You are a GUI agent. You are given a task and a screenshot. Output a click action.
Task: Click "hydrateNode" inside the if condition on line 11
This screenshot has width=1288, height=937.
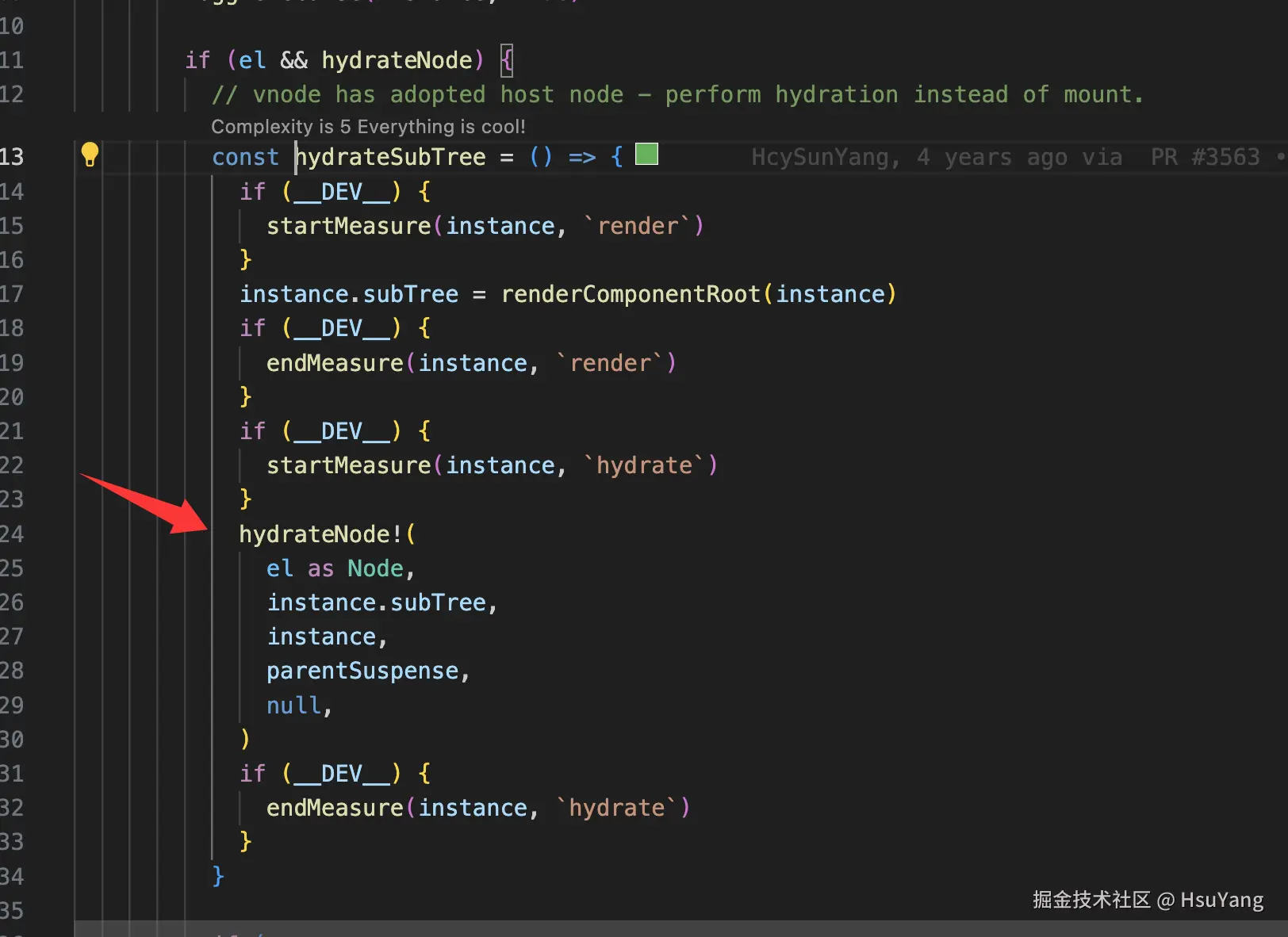(x=397, y=60)
